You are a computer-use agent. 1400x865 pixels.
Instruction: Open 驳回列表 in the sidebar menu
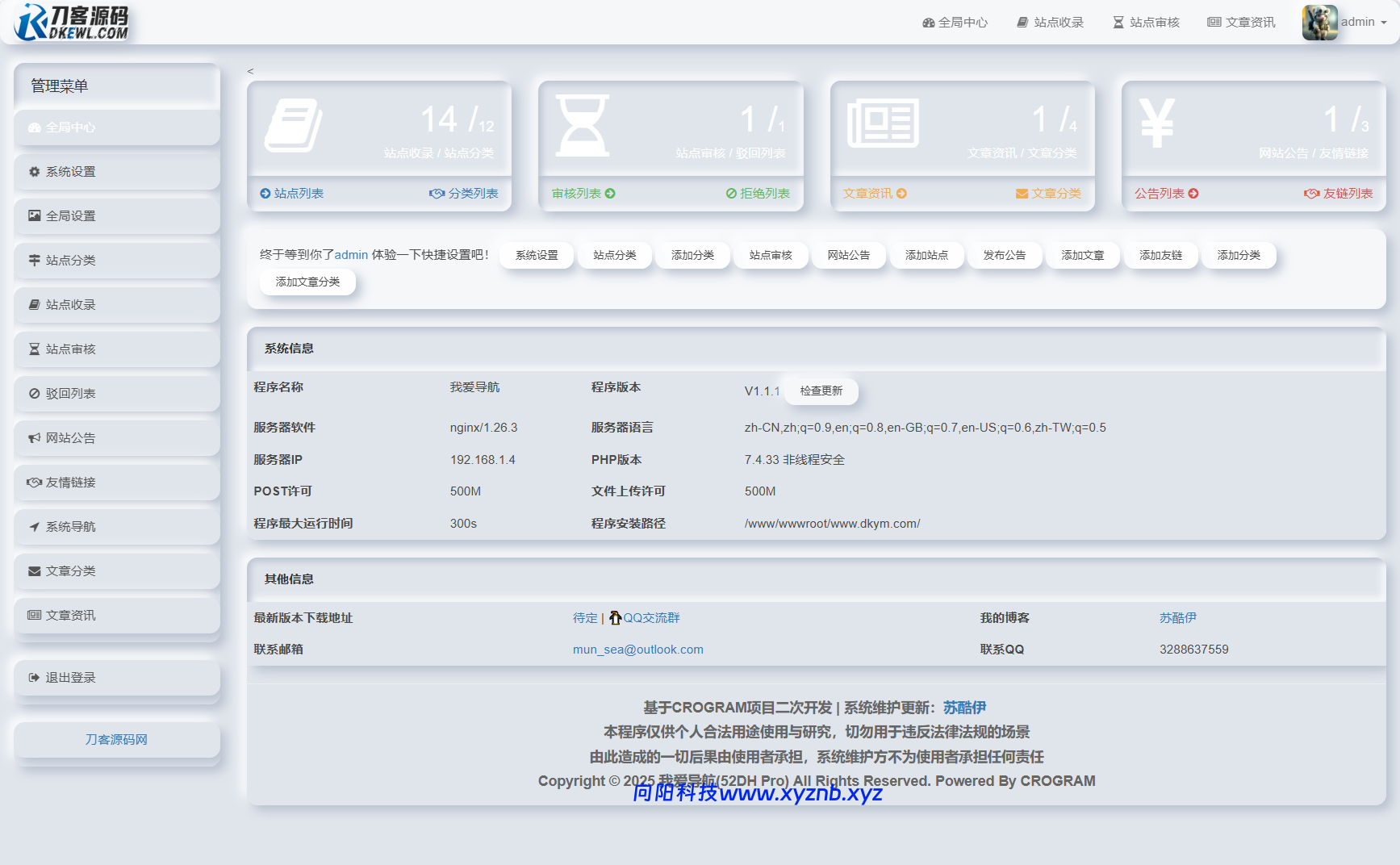coord(70,394)
